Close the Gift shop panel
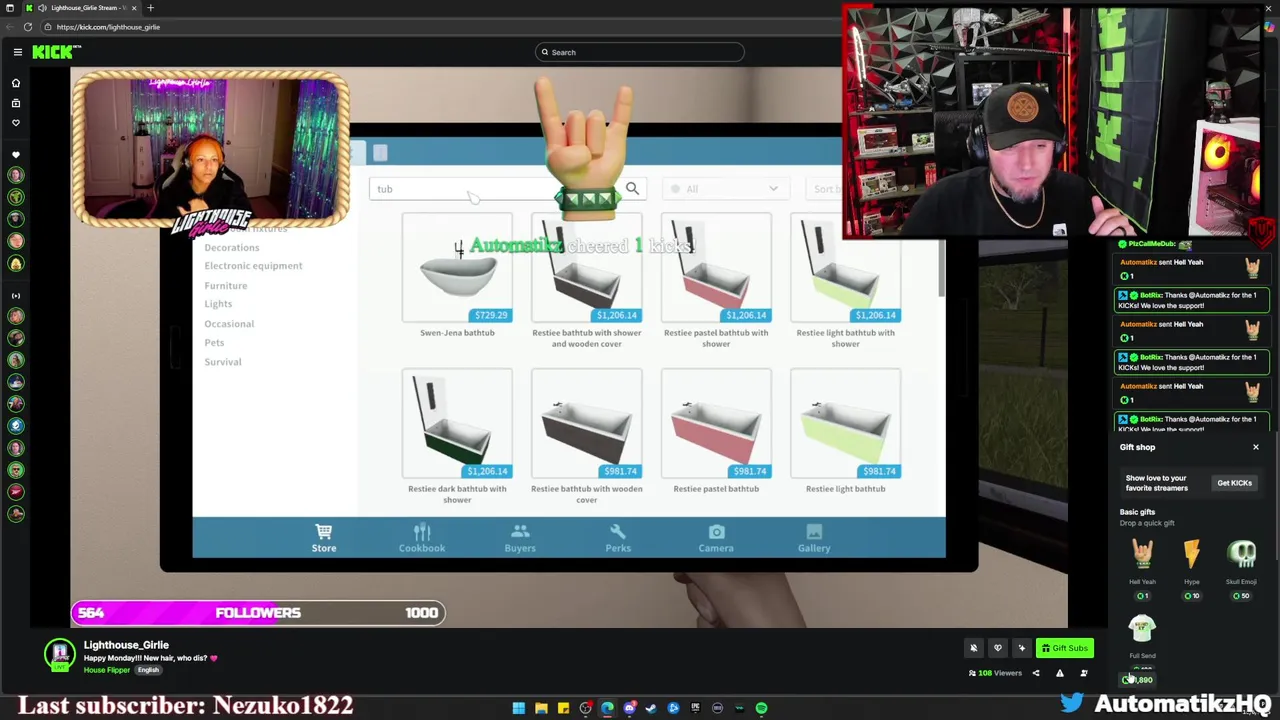 (x=1256, y=447)
